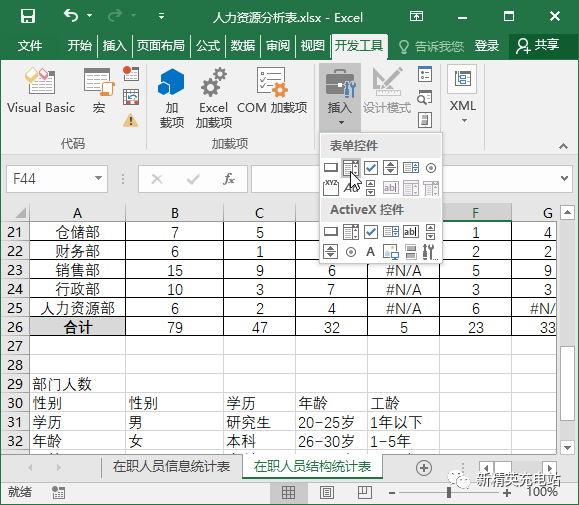Open the 宏 macros dialog

pos(99,91)
